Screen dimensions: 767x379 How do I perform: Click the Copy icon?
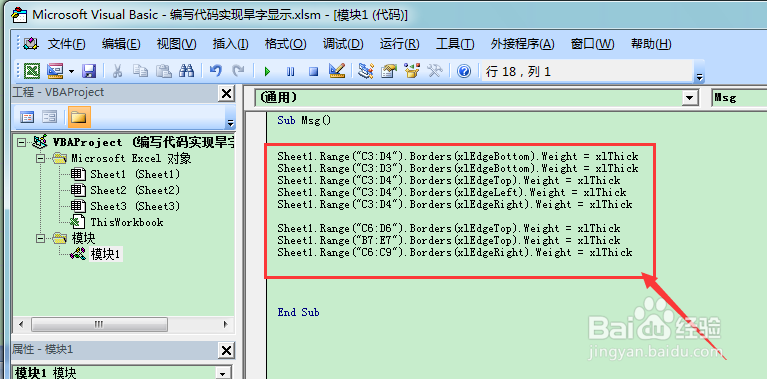coord(140,71)
